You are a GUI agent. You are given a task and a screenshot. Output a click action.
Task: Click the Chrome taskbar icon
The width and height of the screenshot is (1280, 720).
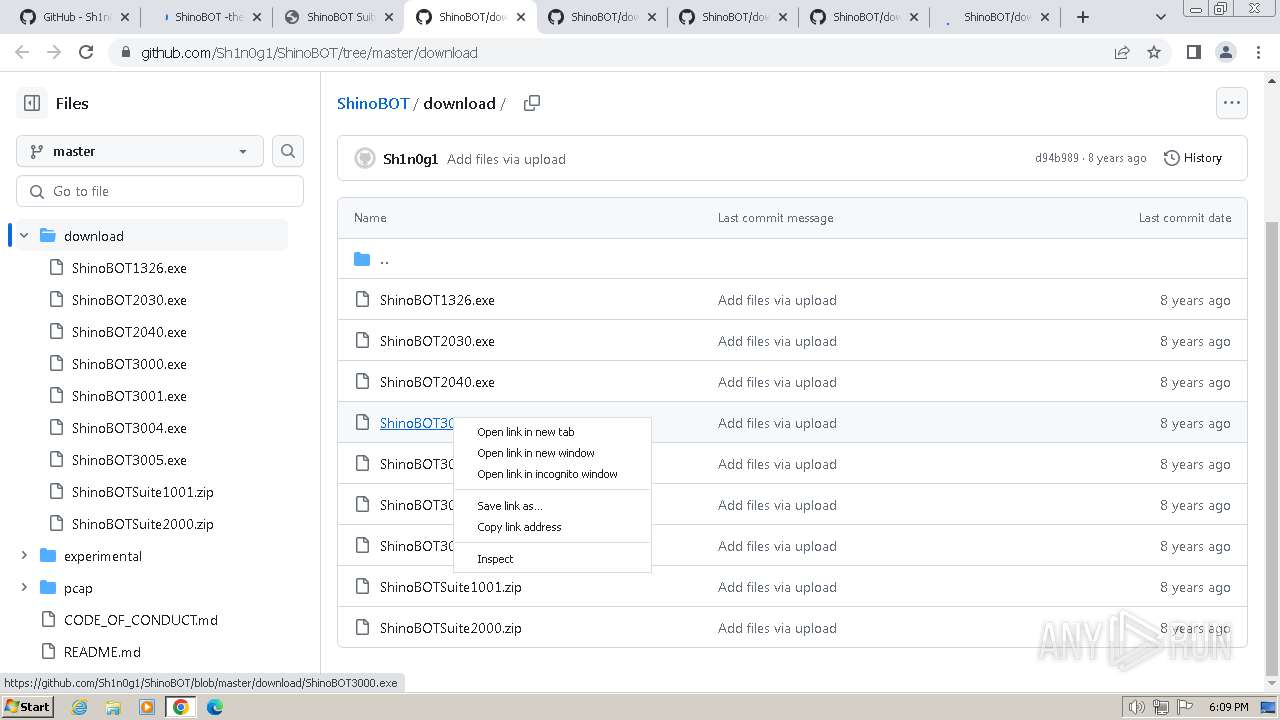click(181, 707)
